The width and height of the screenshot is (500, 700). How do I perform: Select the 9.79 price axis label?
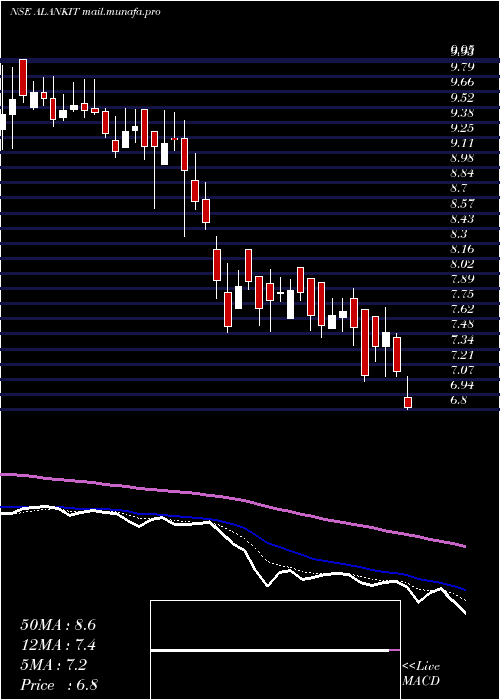(462, 67)
